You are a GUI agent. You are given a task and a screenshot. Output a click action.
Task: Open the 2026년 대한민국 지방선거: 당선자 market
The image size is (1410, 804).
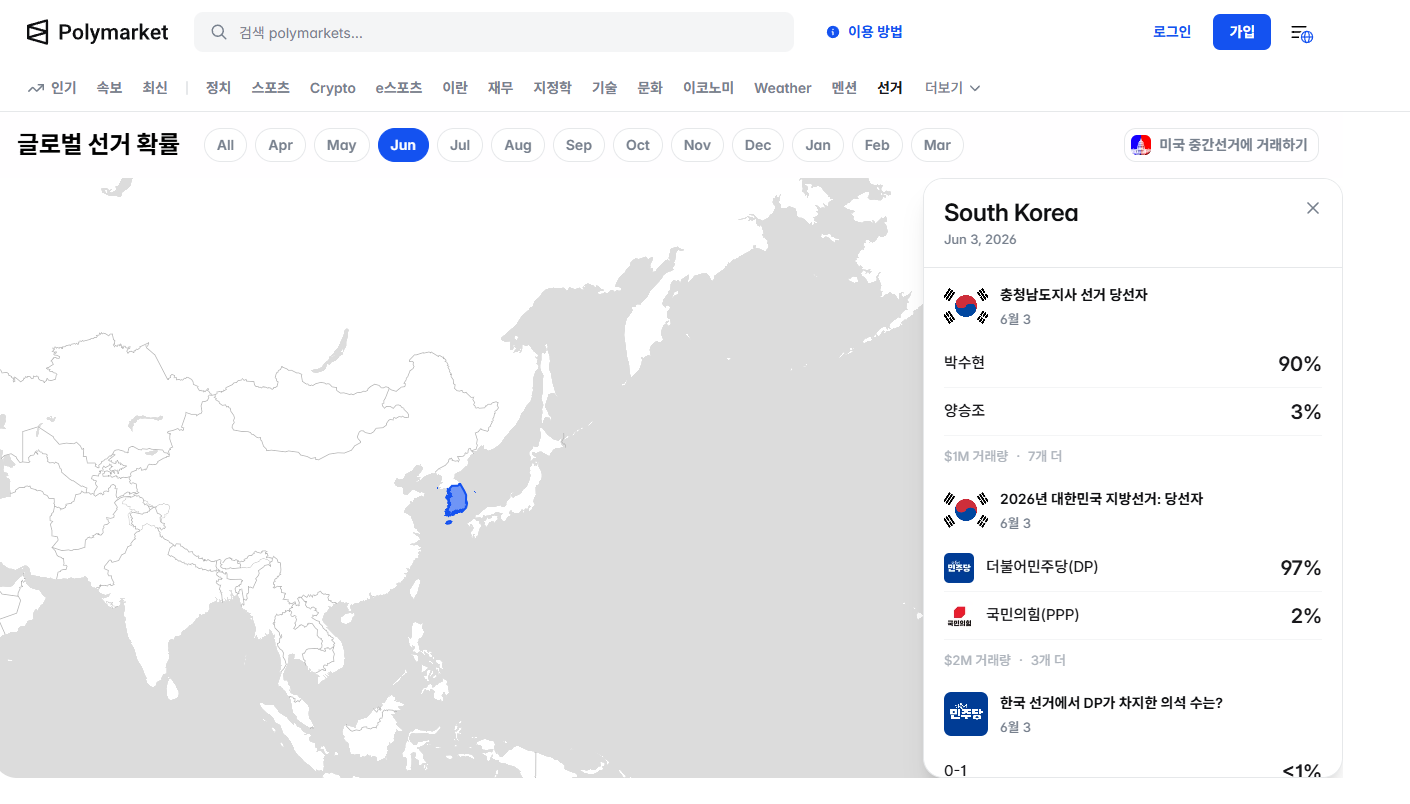[x=1101, y=499]
